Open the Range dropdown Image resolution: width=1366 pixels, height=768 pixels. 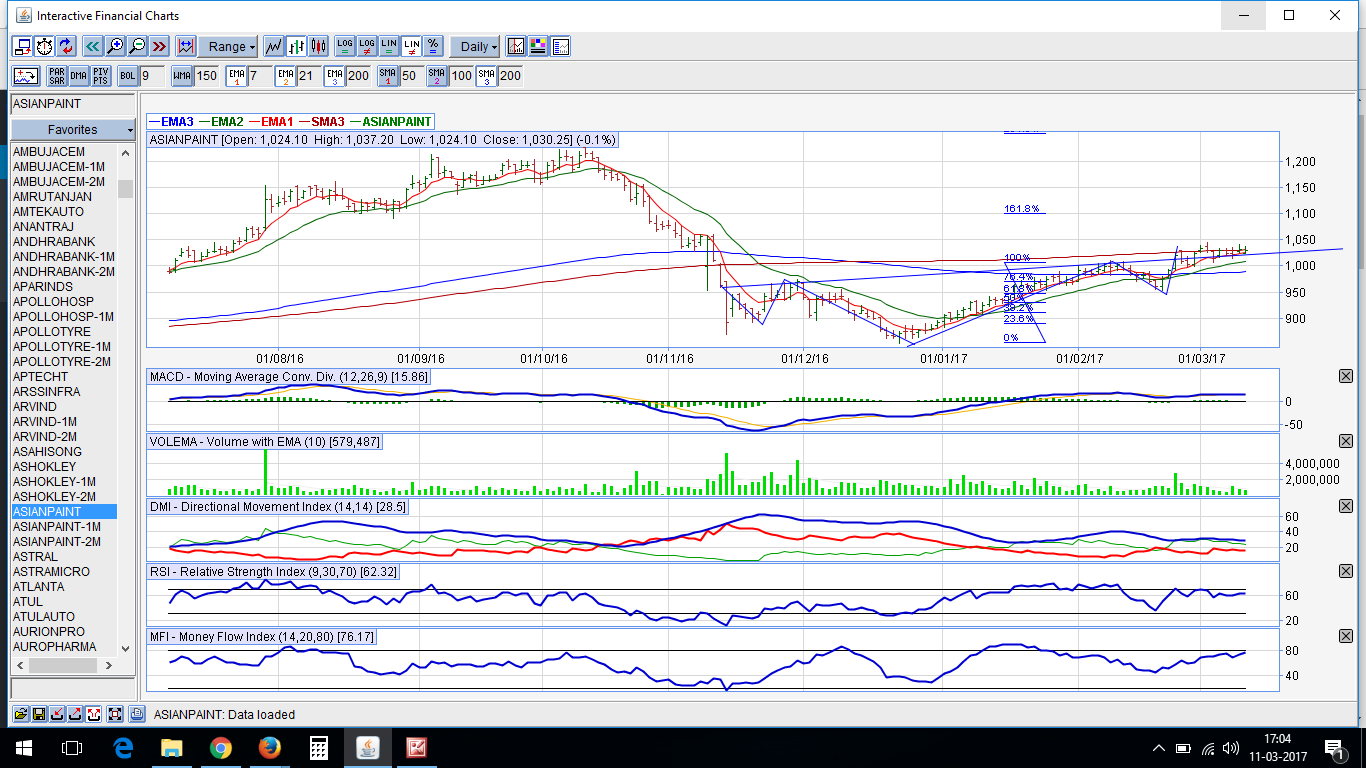coord(228,47)
